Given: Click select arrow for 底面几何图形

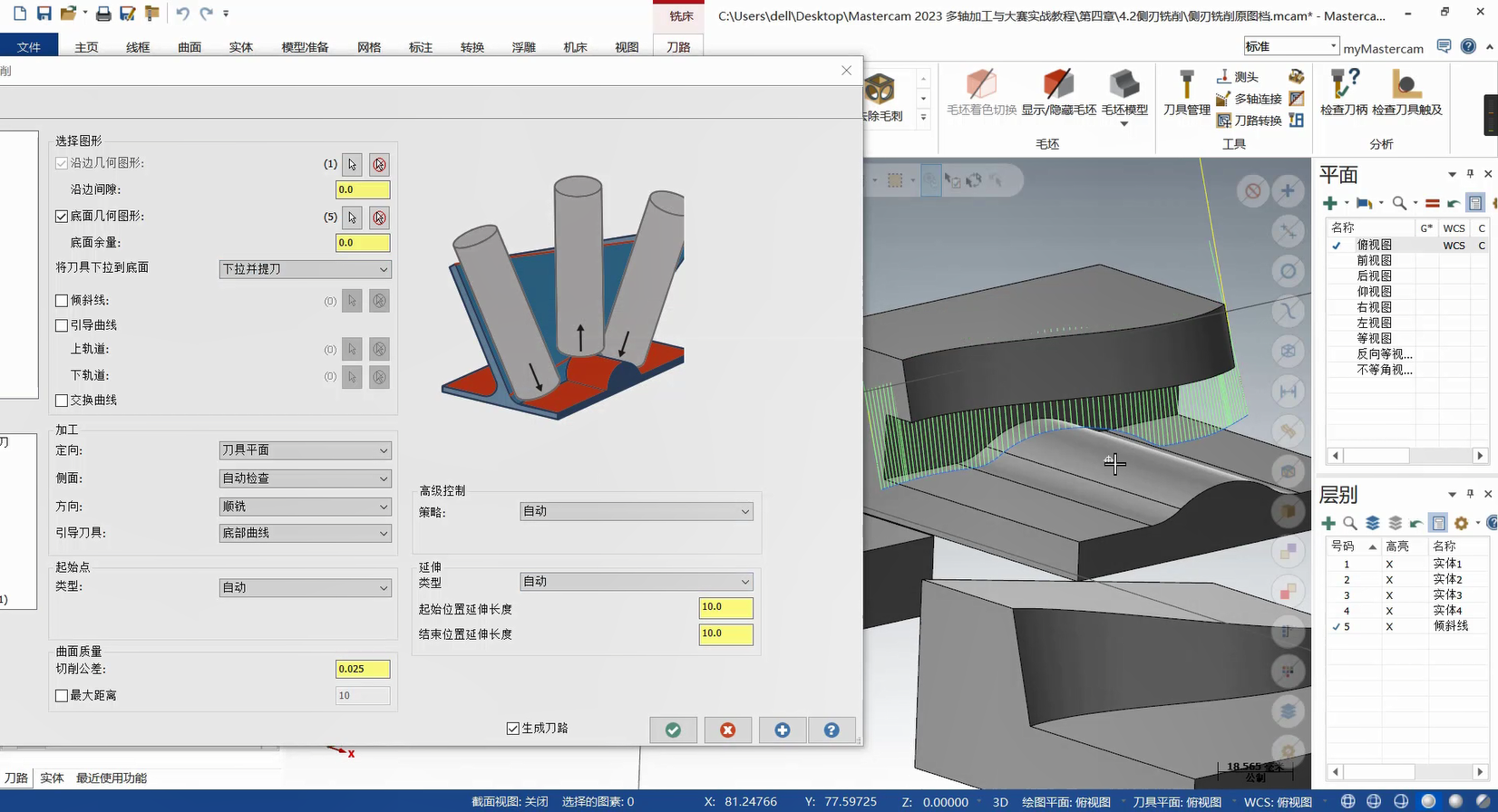Looking at the screenshot, I should tap(353, 217).
